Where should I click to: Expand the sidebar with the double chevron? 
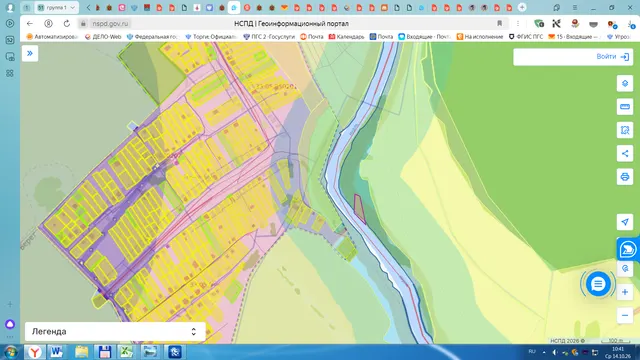[30, 53]
